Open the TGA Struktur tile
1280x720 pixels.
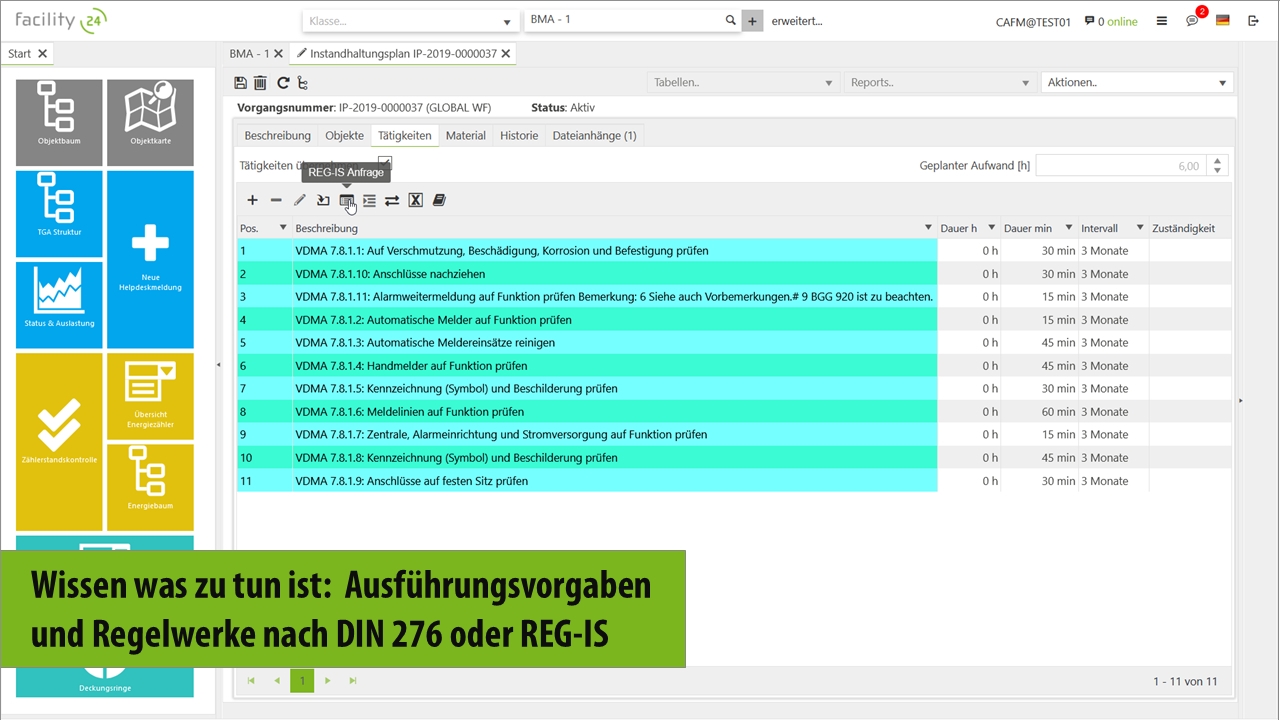59,214
